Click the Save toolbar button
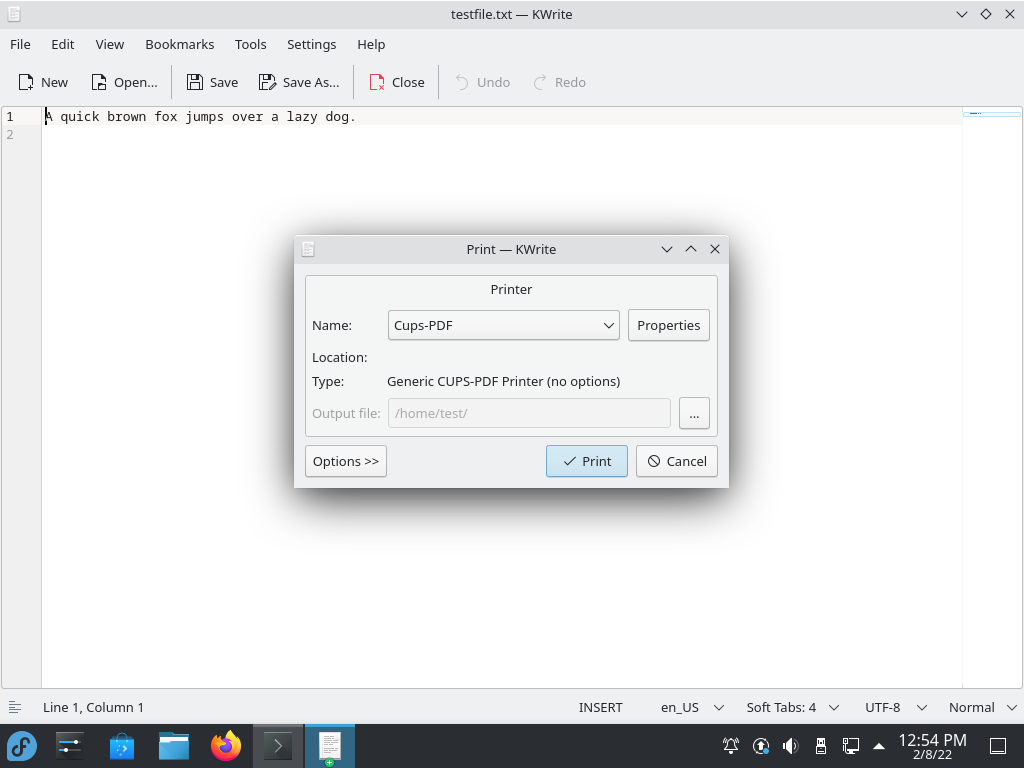This screenshot has width=1024, height=768. [x=212, y=82]
